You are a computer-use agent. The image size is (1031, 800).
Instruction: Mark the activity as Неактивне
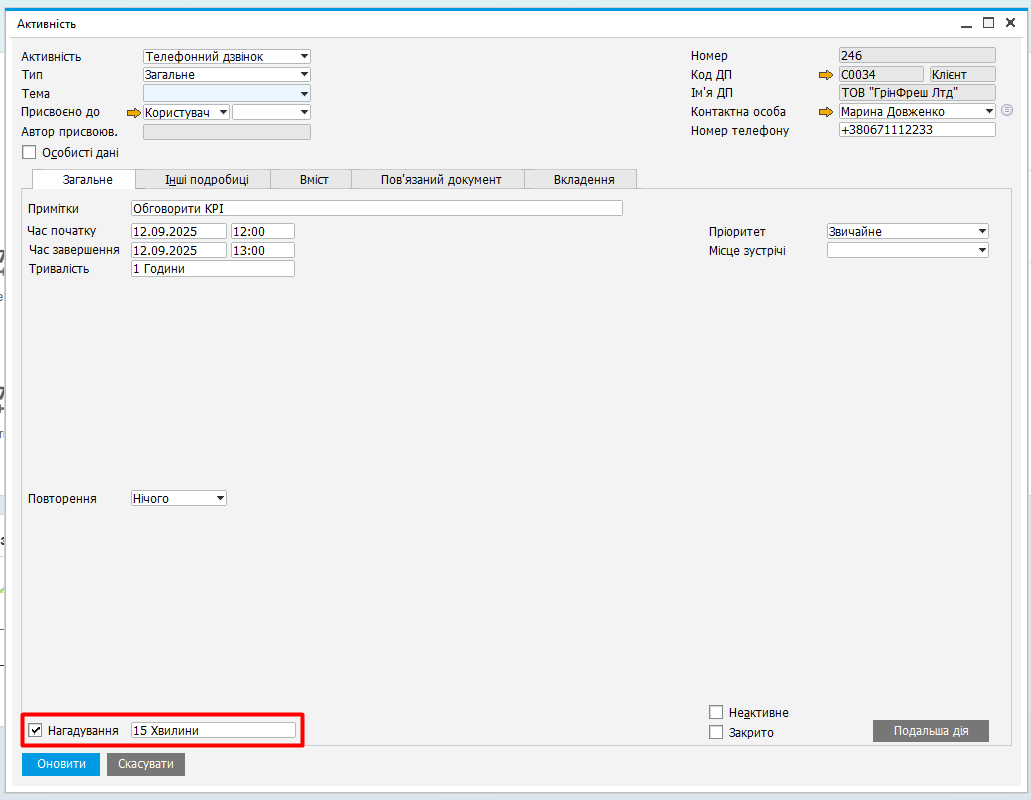click(716, 712)
